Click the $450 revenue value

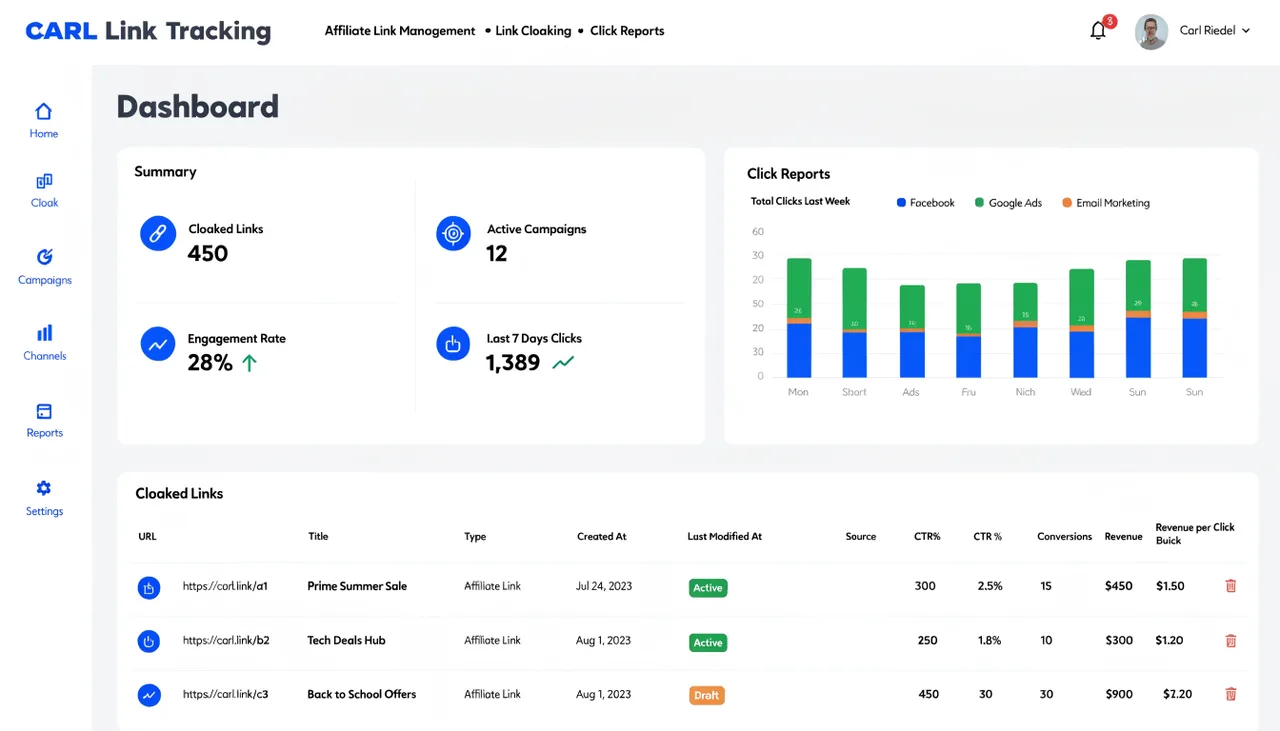coord(1119,586)
